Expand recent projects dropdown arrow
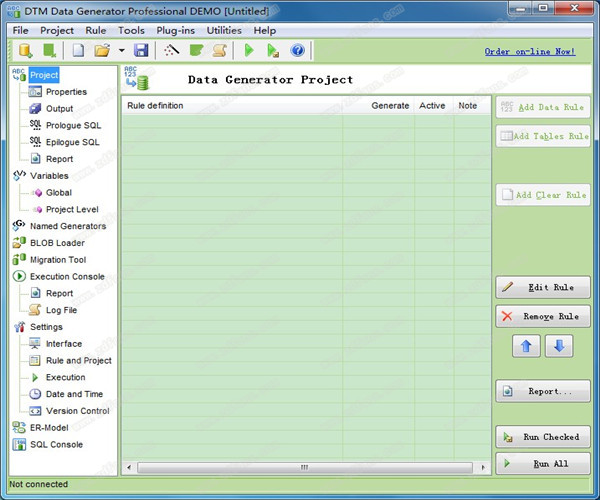Image resolution: width=600 pixels, height=500 pixels. tap(122, 50)
